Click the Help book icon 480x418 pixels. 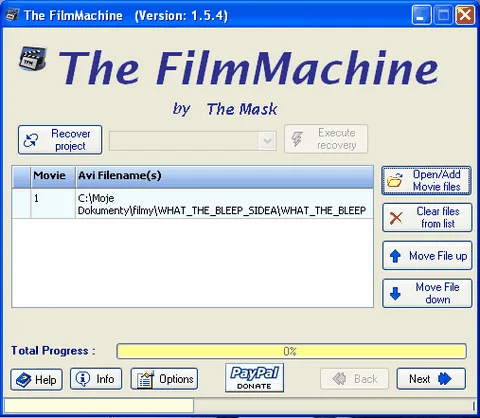pos(24,380)
